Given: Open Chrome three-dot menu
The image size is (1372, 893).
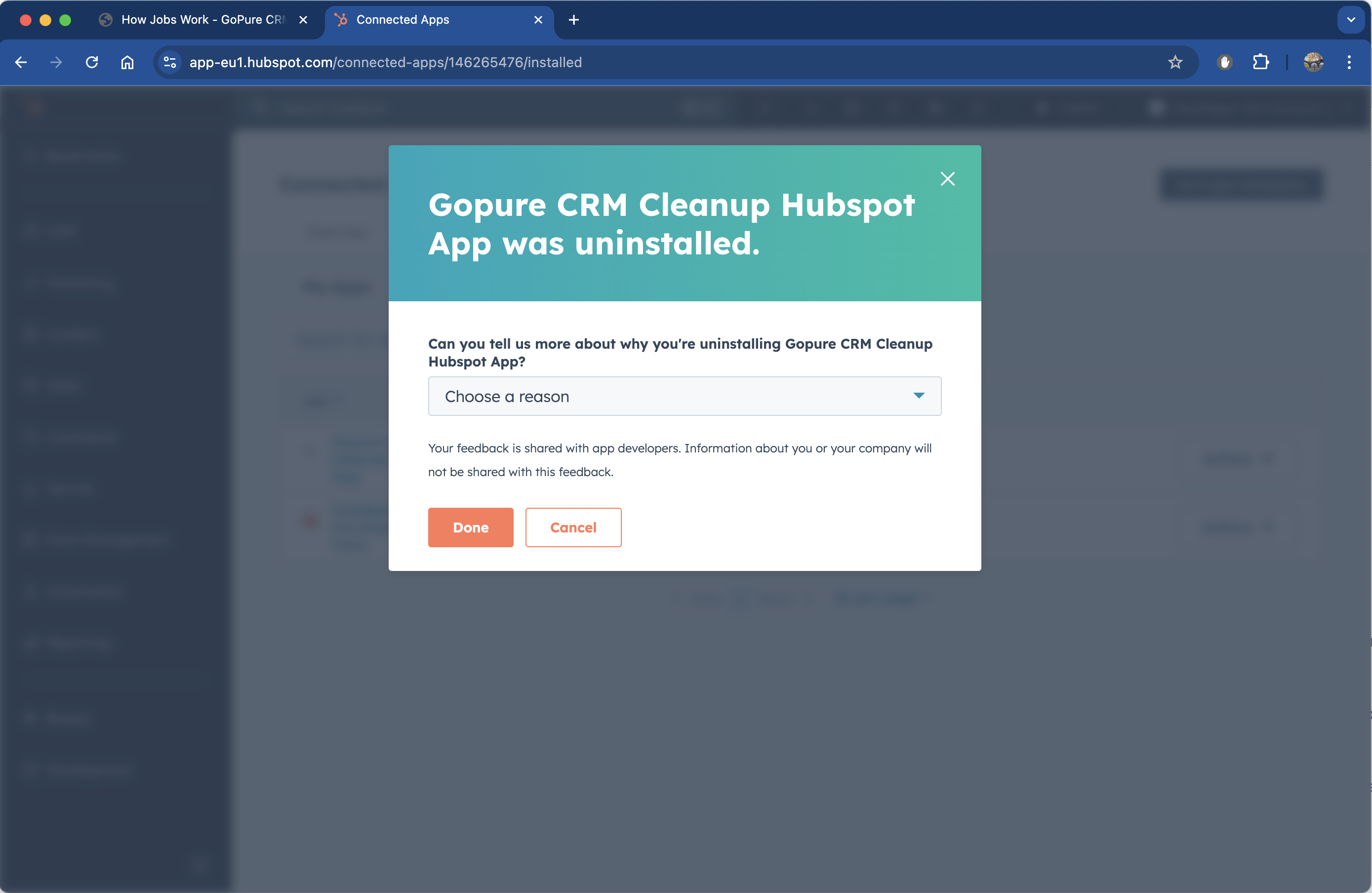Looking at the screenshot, I should tap(1349, 62).
